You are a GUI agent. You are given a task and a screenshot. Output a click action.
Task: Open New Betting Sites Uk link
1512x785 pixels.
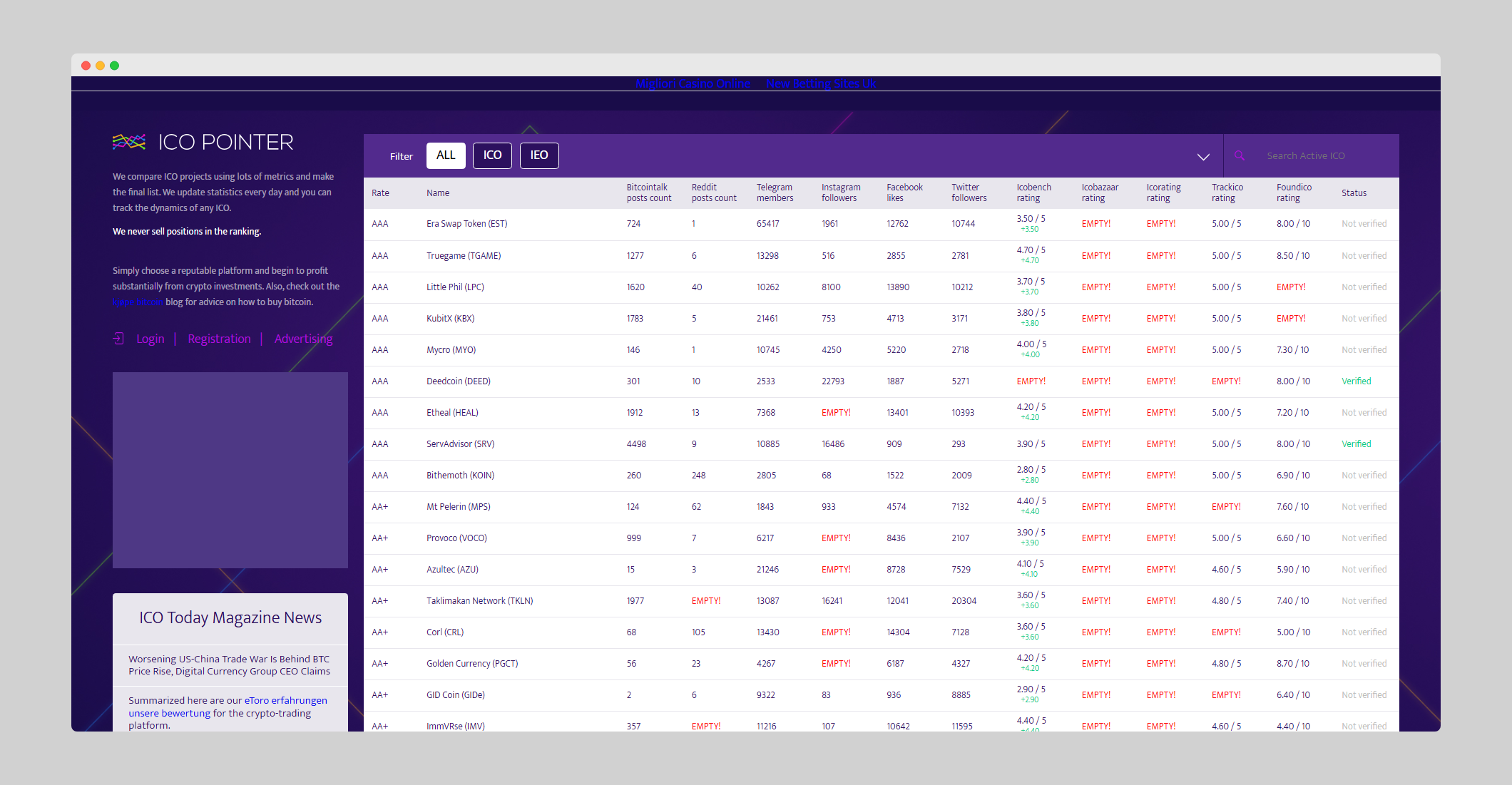coord(821,83)
